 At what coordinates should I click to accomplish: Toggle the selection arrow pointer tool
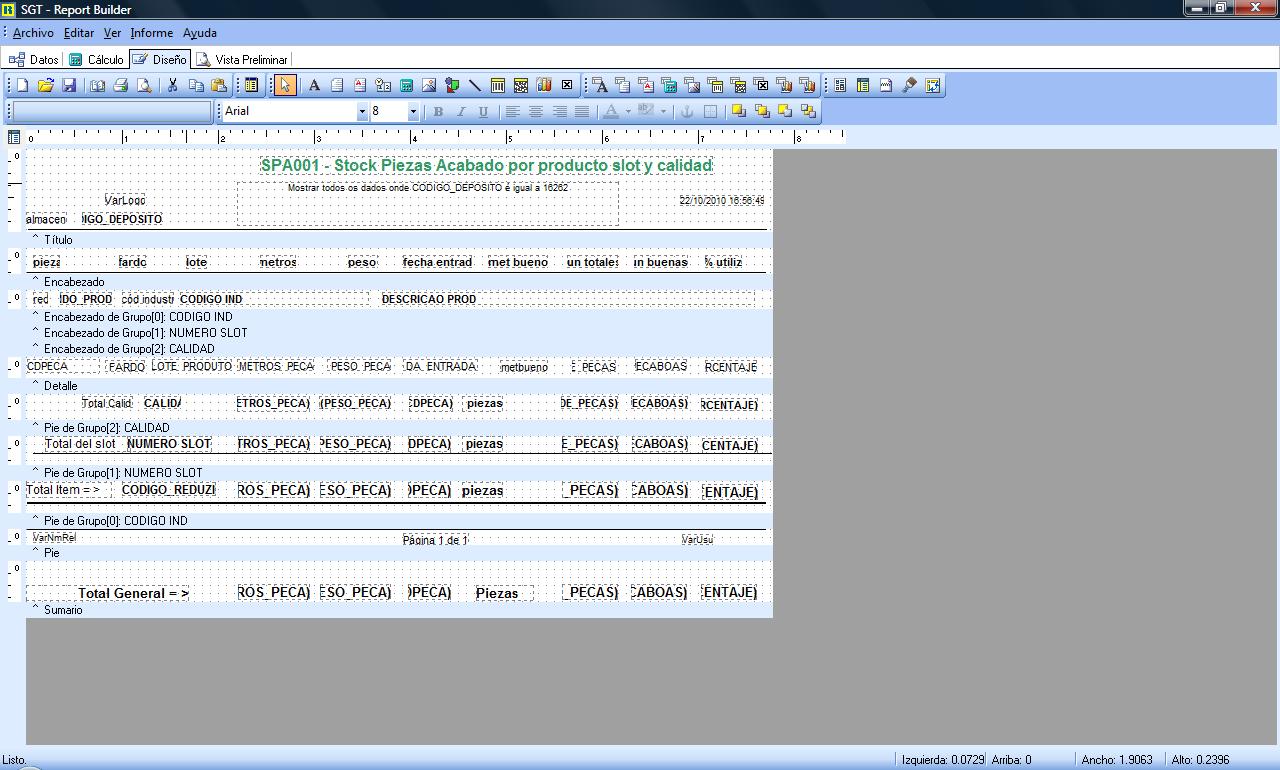coord(286,86)
